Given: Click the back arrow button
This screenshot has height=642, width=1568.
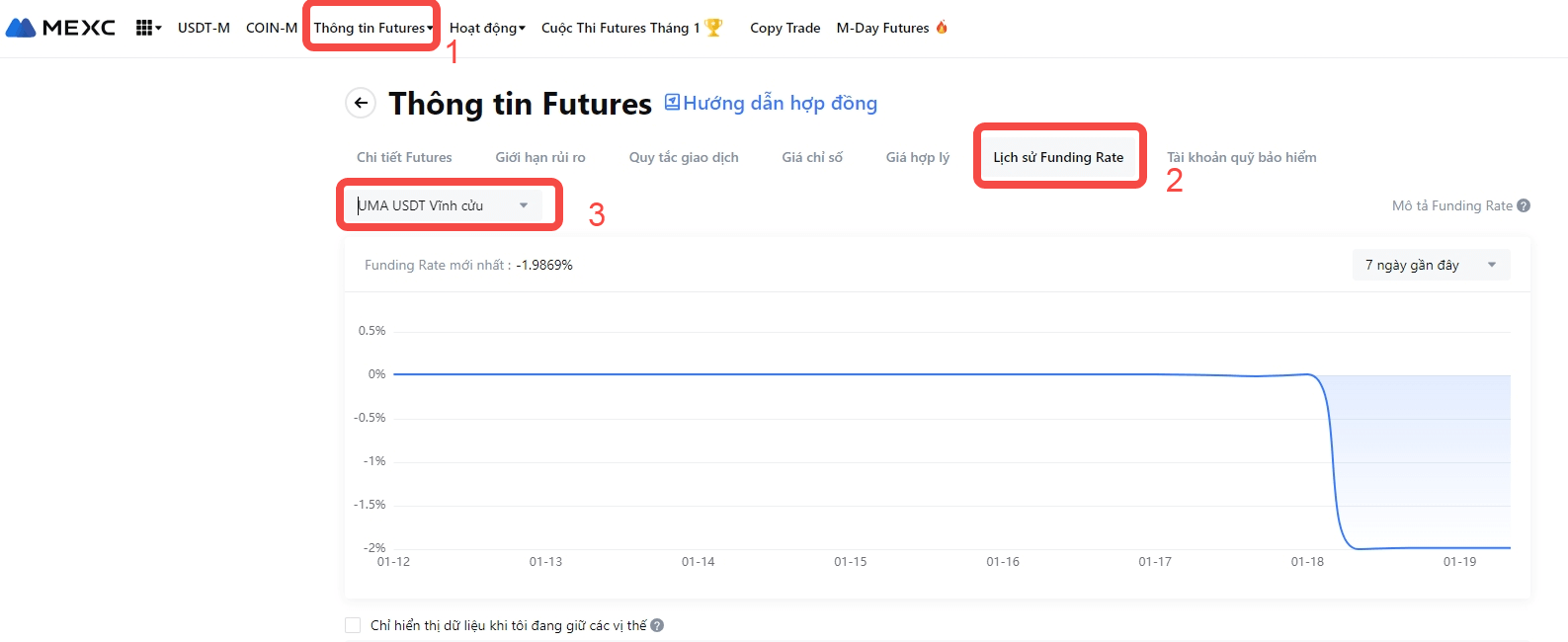Looking at the screenshot, I should [x=361, y=103].
